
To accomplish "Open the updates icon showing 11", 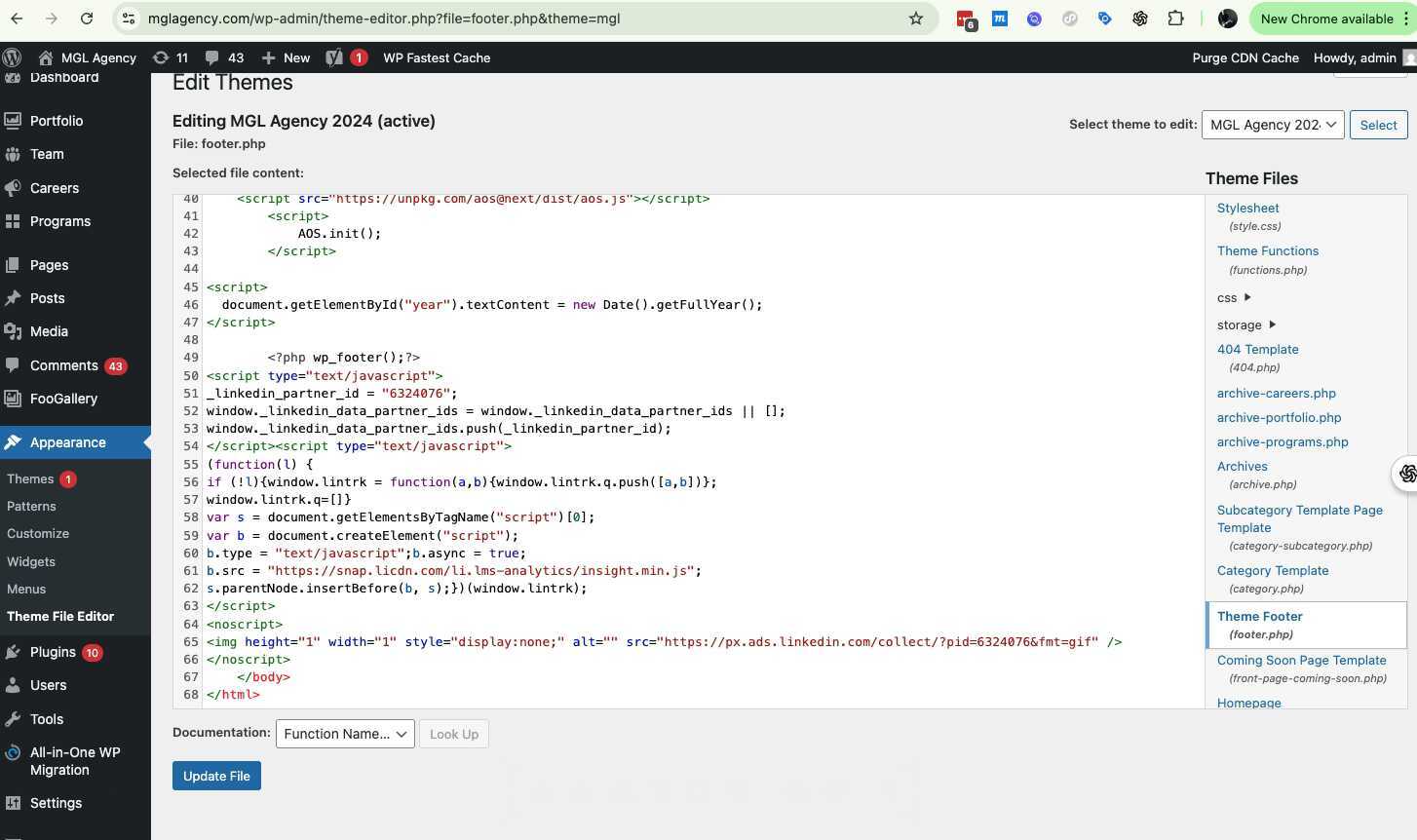I will tap(171, 57).
